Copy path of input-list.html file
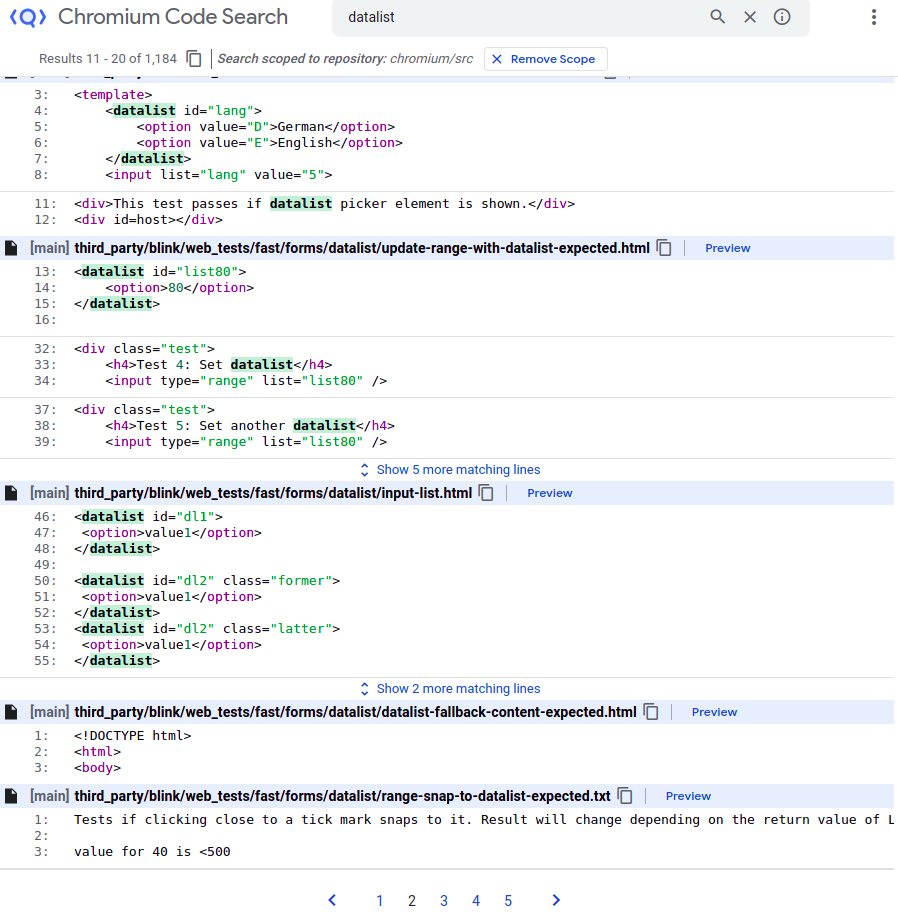 click(486, 493)
